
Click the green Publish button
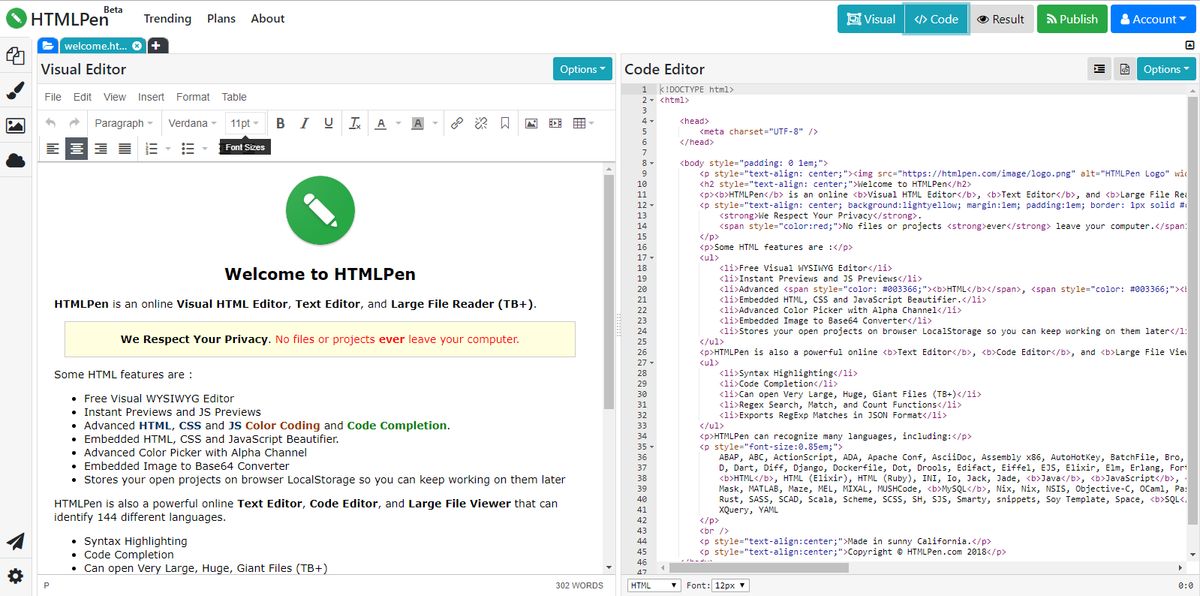pos(1071,18)
